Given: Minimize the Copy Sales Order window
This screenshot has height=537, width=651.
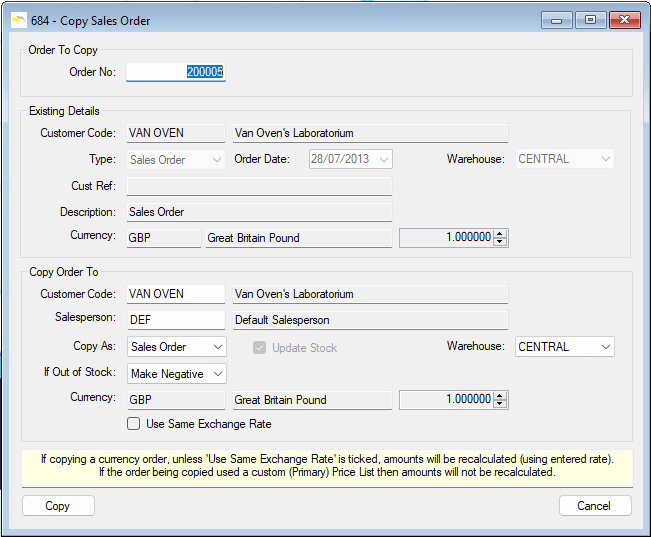Looking at the screenshot, I should click(556, 20).
